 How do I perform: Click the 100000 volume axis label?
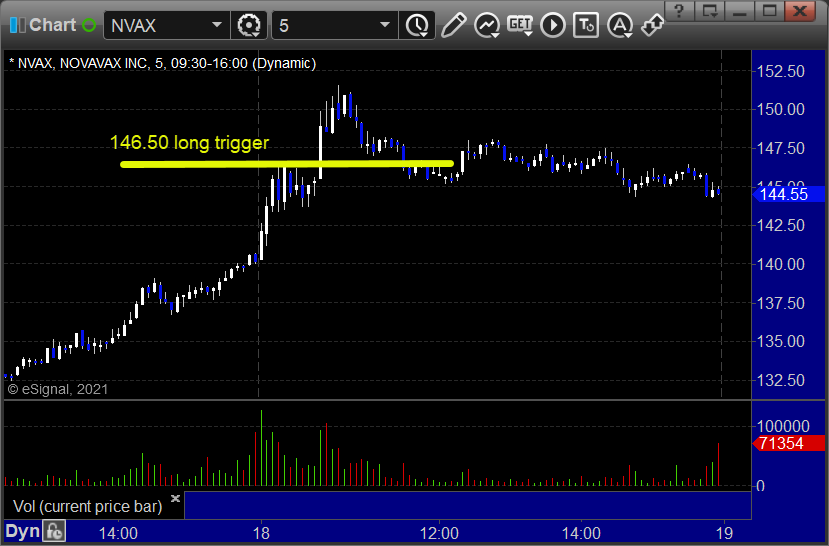(783, 426)
